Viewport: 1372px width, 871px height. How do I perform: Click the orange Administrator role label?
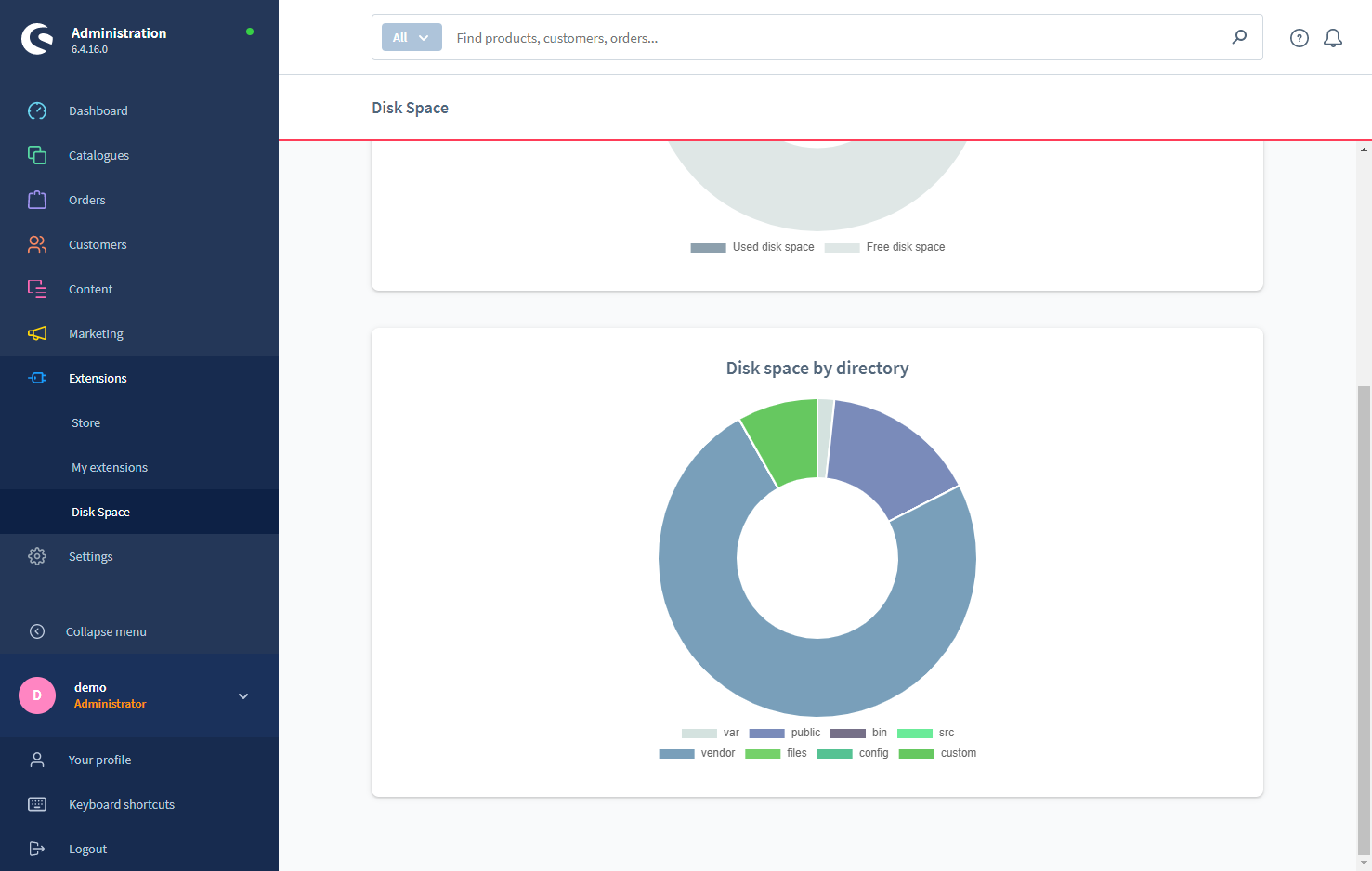coord(110,704)
